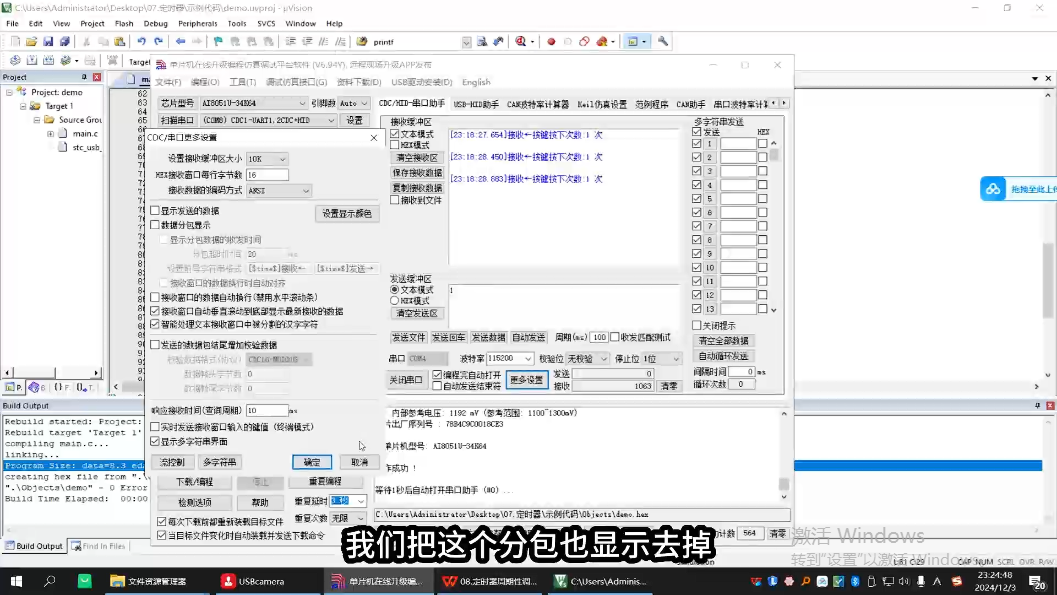The width and height of the screenshot is (1057, 595).
Task: Click the red breakpoint dot icon
Action: pyautogui.click(x=551, y=42)
